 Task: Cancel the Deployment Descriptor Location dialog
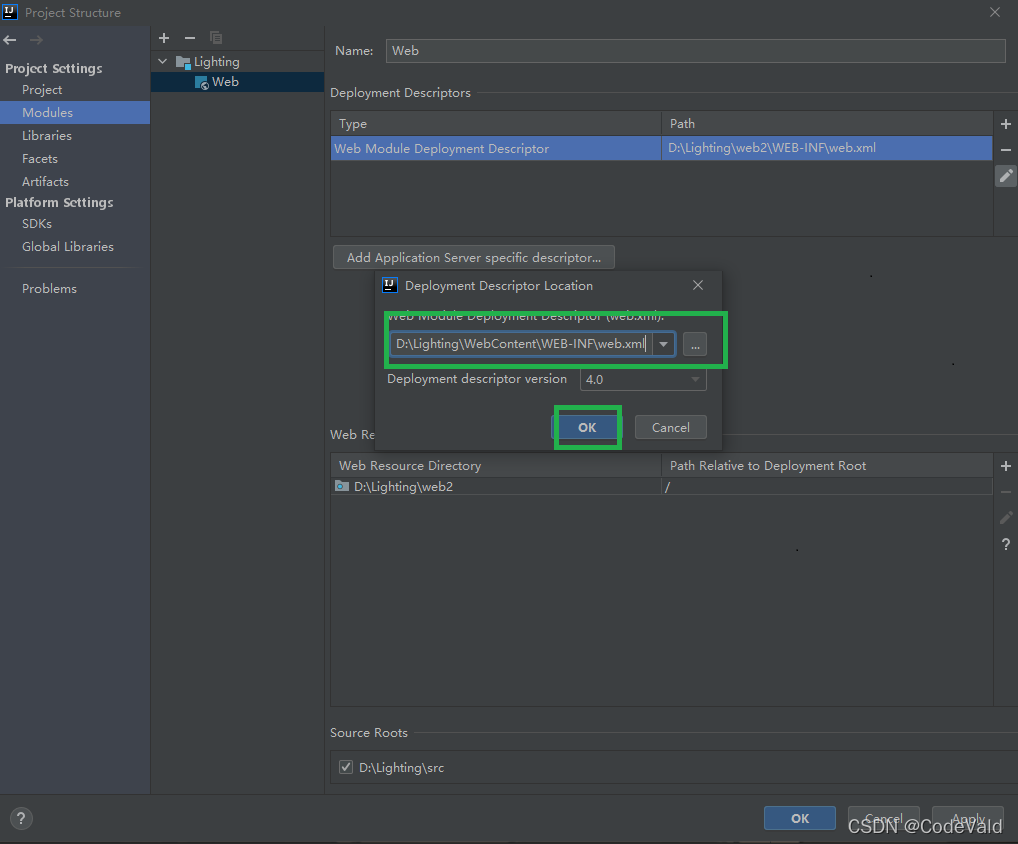tap(671, 427)
